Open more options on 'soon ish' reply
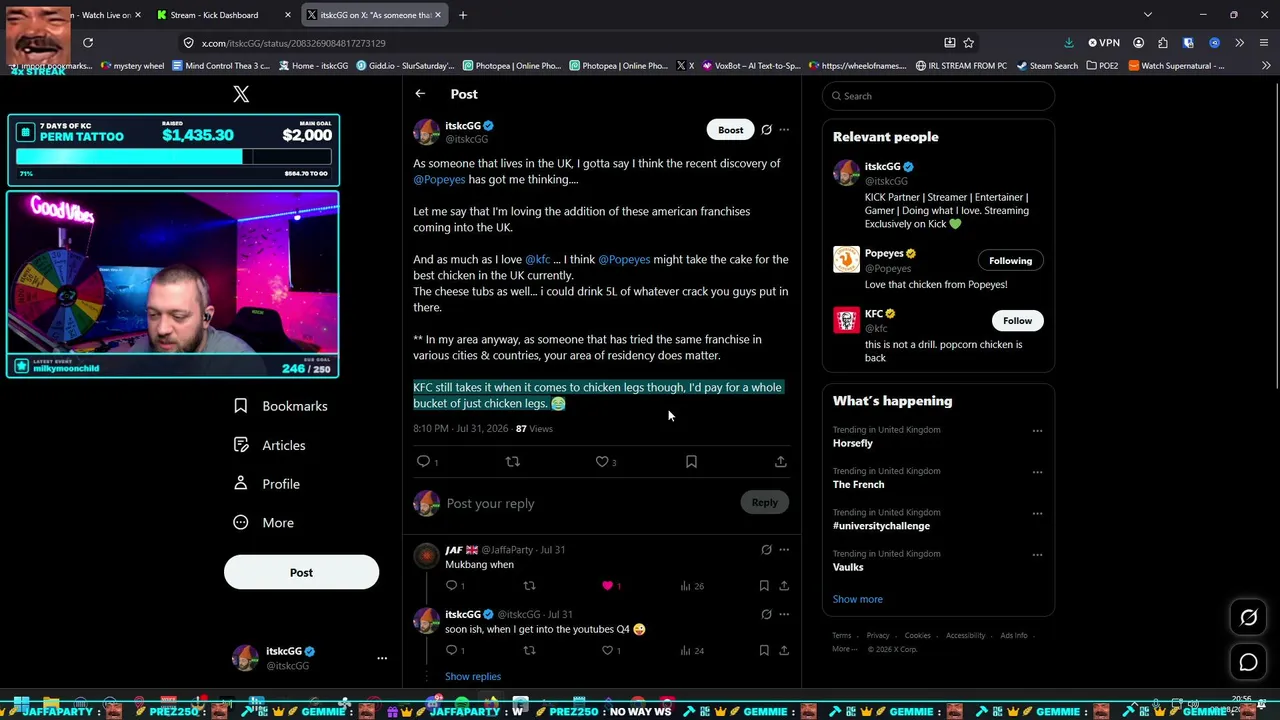 (x=784, y=614)
